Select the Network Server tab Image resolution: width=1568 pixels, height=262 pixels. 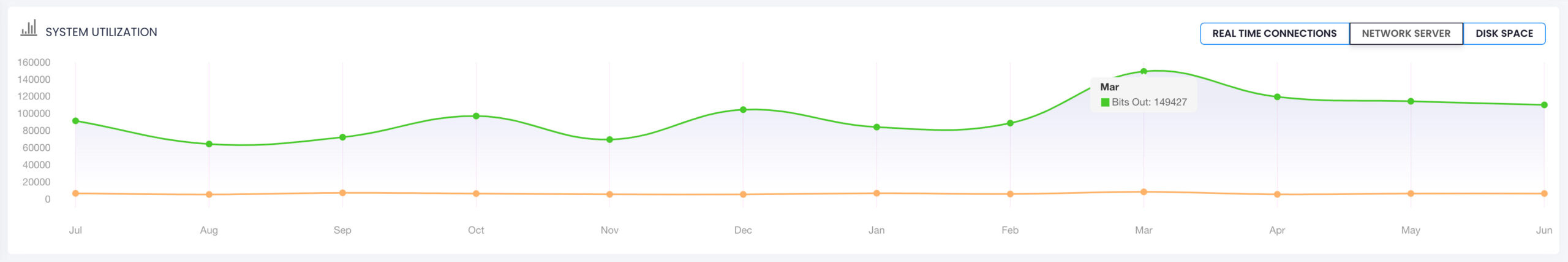[x=1406, y=34]
